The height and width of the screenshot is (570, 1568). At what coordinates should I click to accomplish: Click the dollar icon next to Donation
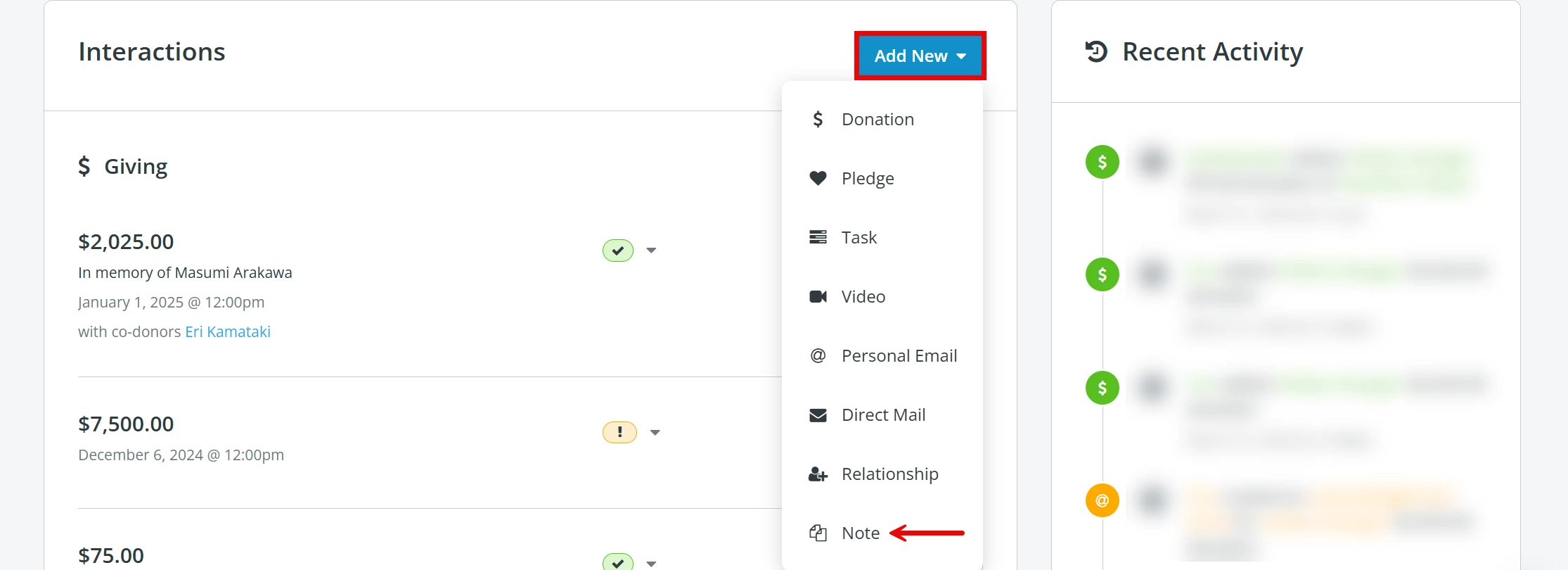pos(818,119)
